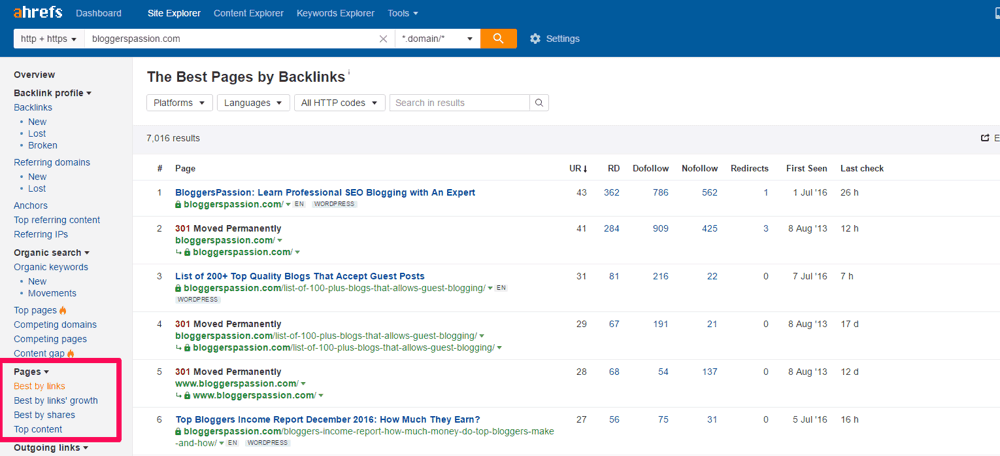Open List of 200+ Top Quality Blogs link
The height and width of the screenshot is (456, 1000).
pos(300,276)
